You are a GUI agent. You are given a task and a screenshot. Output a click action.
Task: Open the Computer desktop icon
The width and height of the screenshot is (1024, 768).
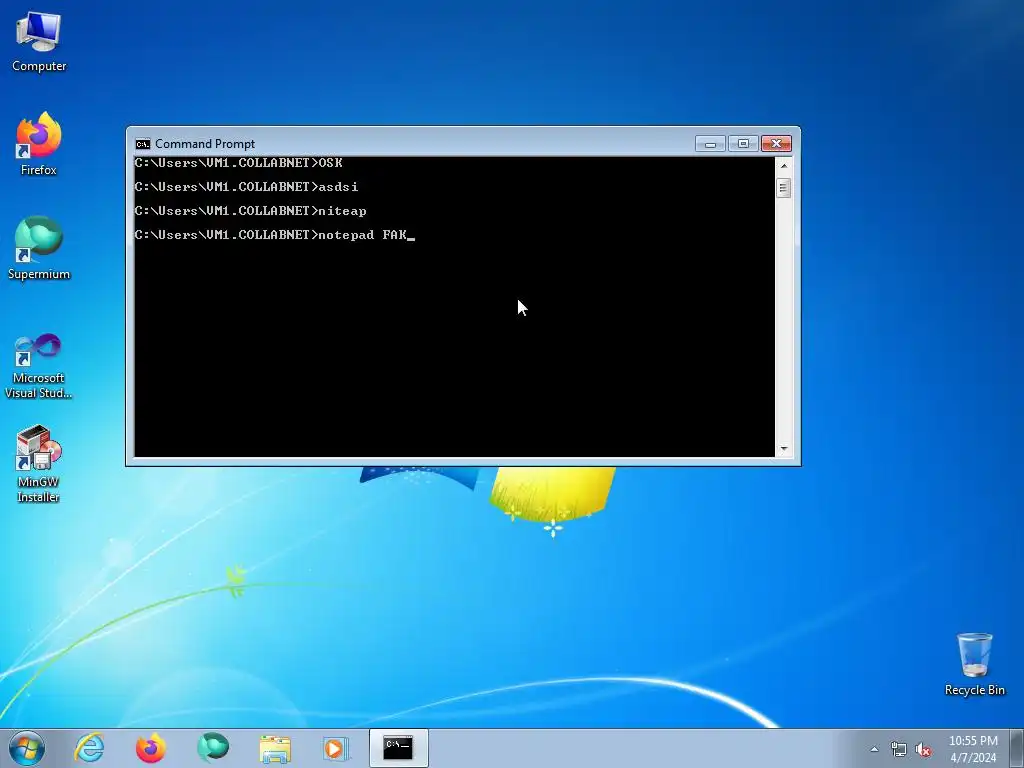[x=39, y=41]
